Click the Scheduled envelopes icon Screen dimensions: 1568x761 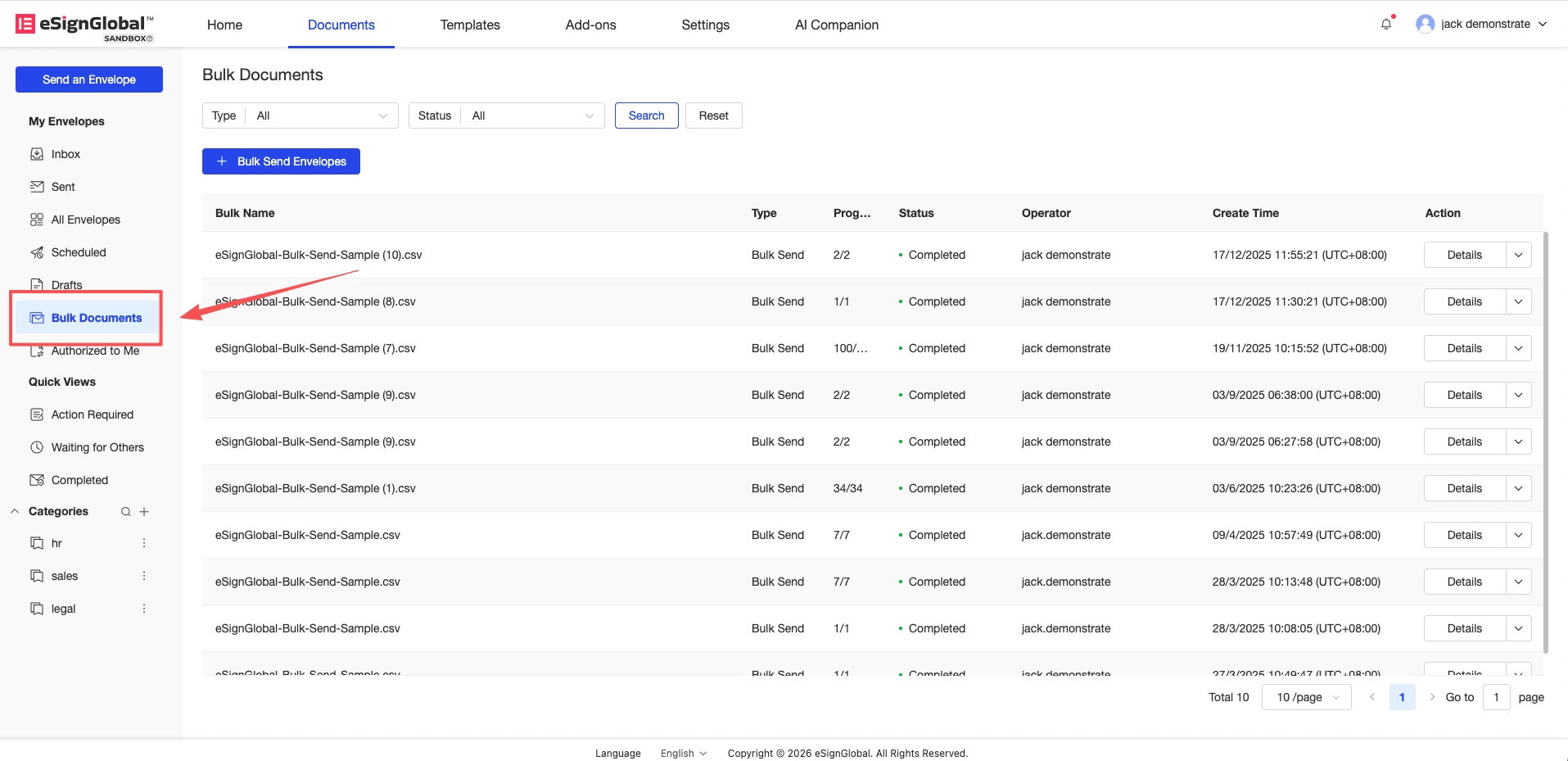coord(37,252)
